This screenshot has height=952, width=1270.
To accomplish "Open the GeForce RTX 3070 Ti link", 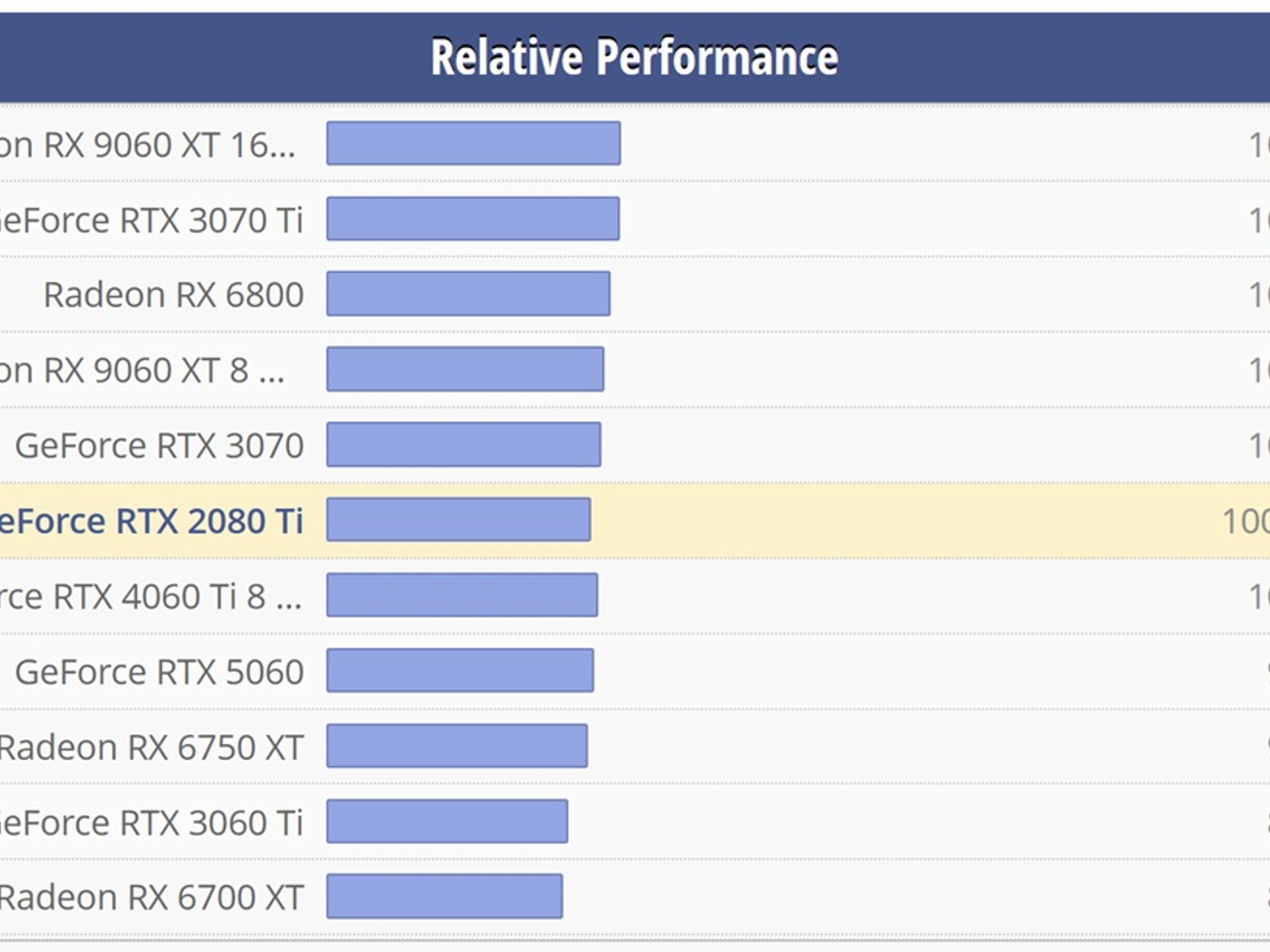I will [x=151, y=221].
